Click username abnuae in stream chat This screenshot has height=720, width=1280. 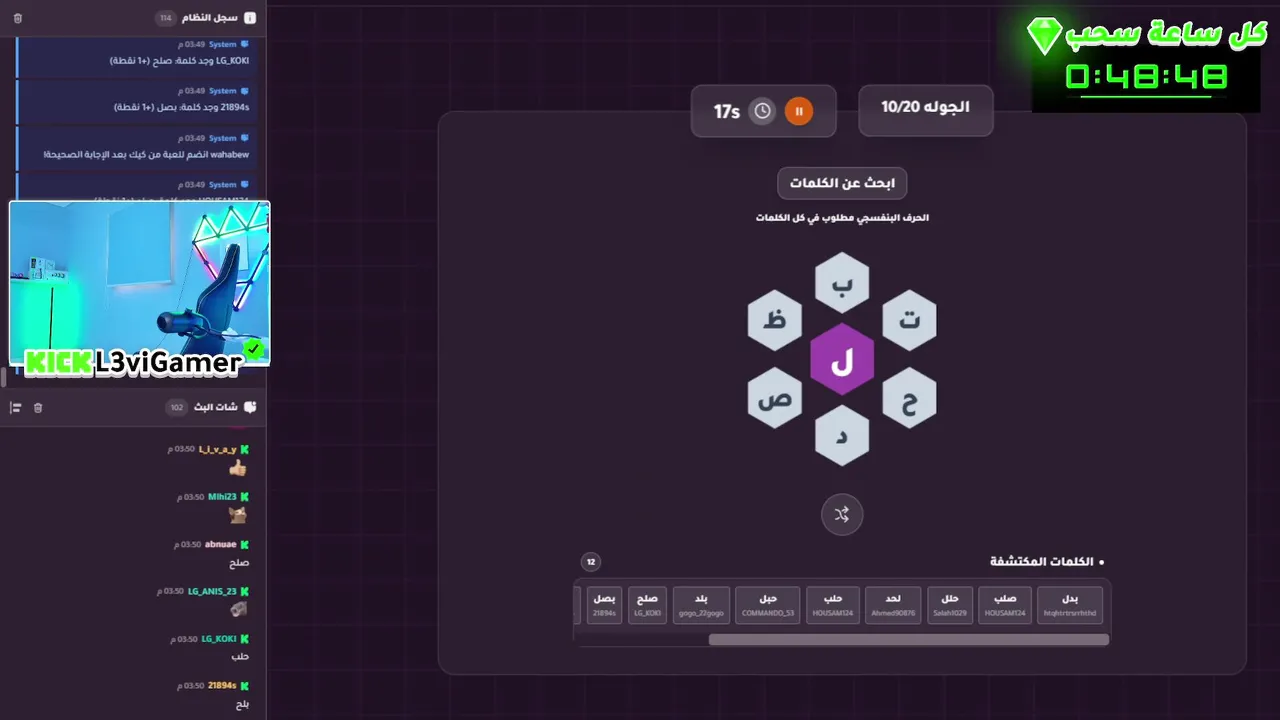[221, 544]
